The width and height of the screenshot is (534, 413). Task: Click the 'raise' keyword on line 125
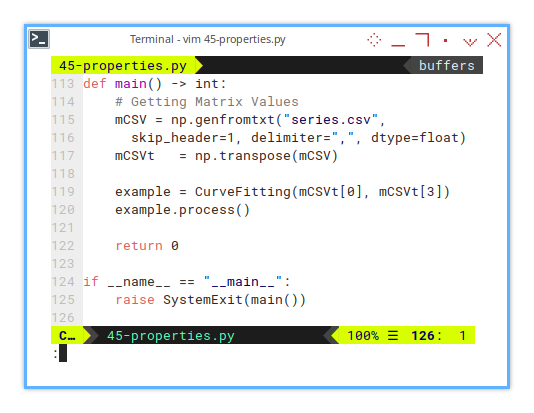point(135,300)
